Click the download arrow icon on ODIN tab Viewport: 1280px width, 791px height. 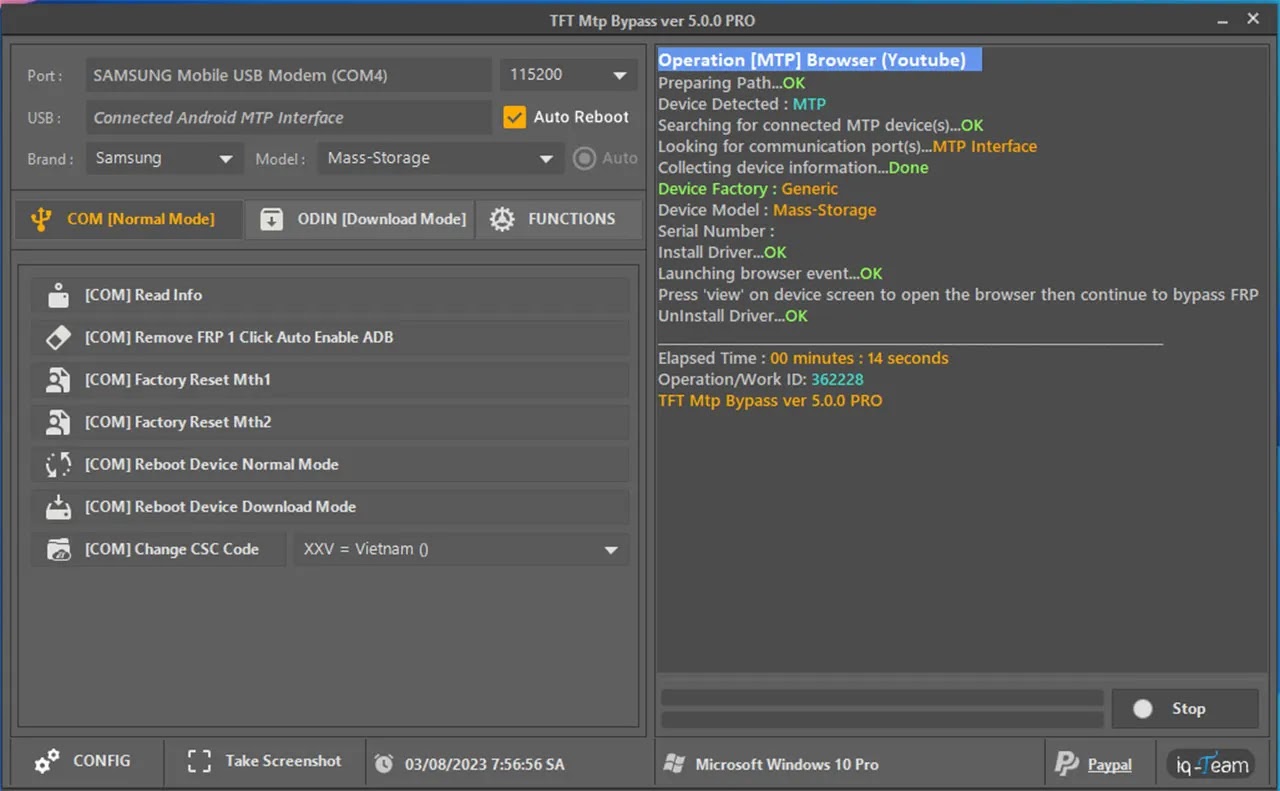pyautogui.click(x=272, y=219)
